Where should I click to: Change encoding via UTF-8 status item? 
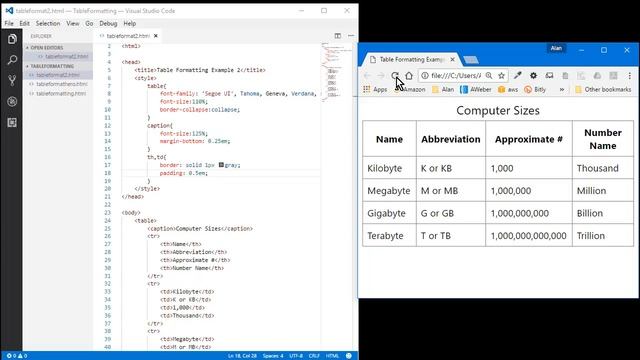296,356
